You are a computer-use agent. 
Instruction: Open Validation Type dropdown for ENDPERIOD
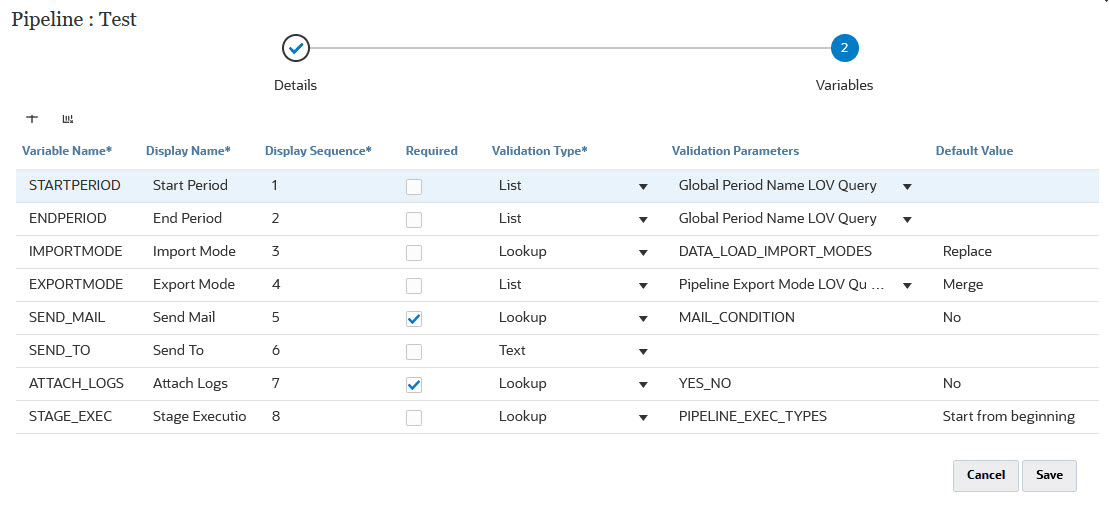643,219
